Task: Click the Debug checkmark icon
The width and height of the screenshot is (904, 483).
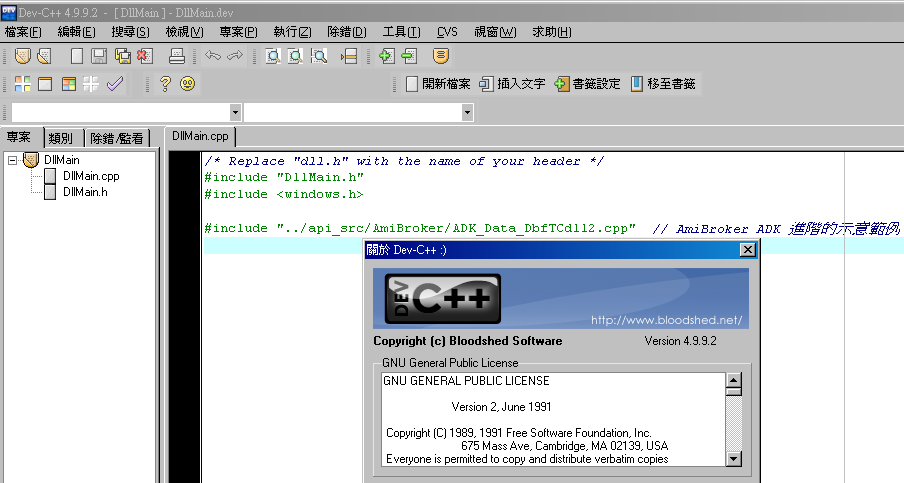Action: pos(115,84)
